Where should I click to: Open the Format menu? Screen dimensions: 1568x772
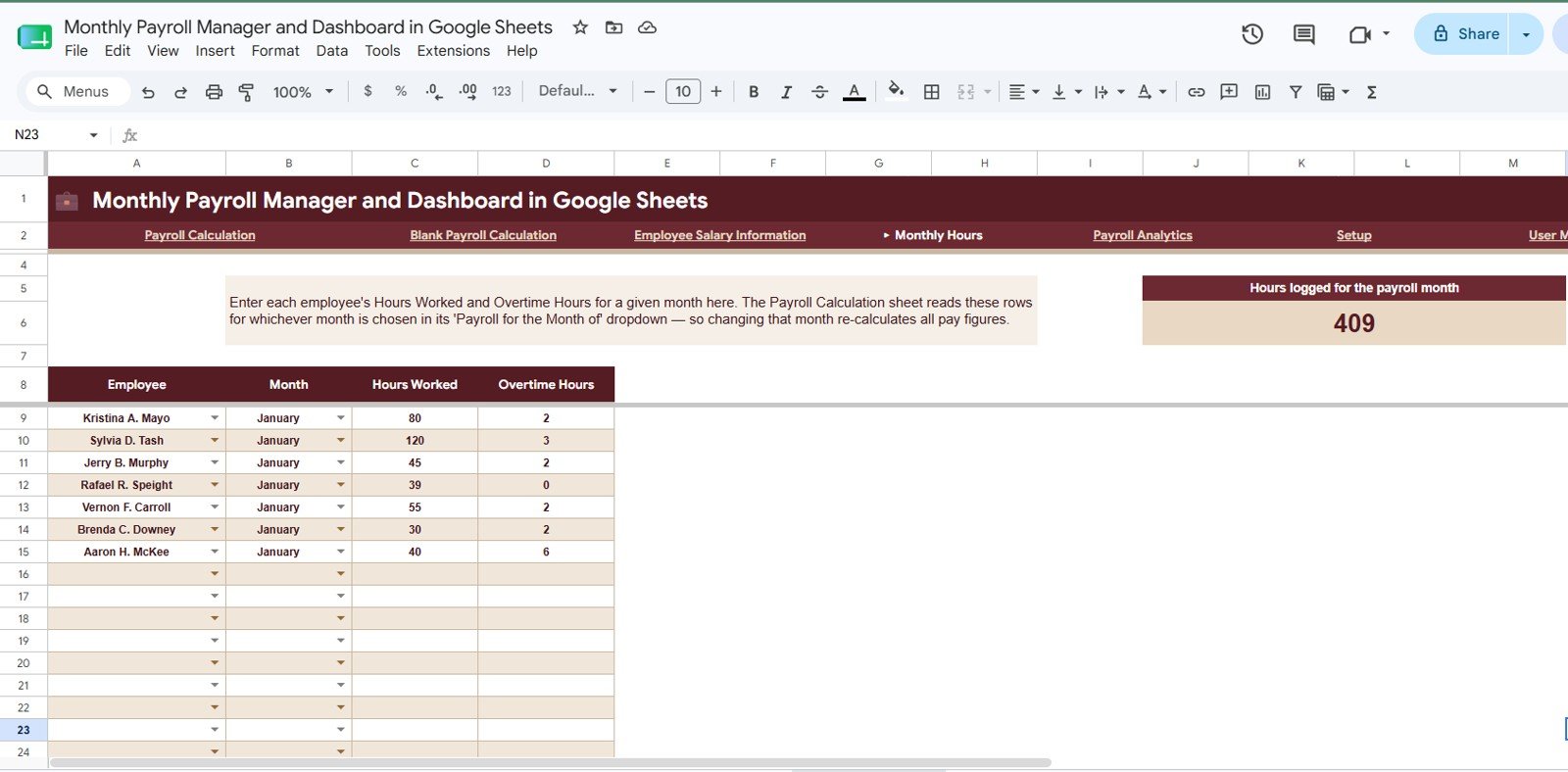275,51
